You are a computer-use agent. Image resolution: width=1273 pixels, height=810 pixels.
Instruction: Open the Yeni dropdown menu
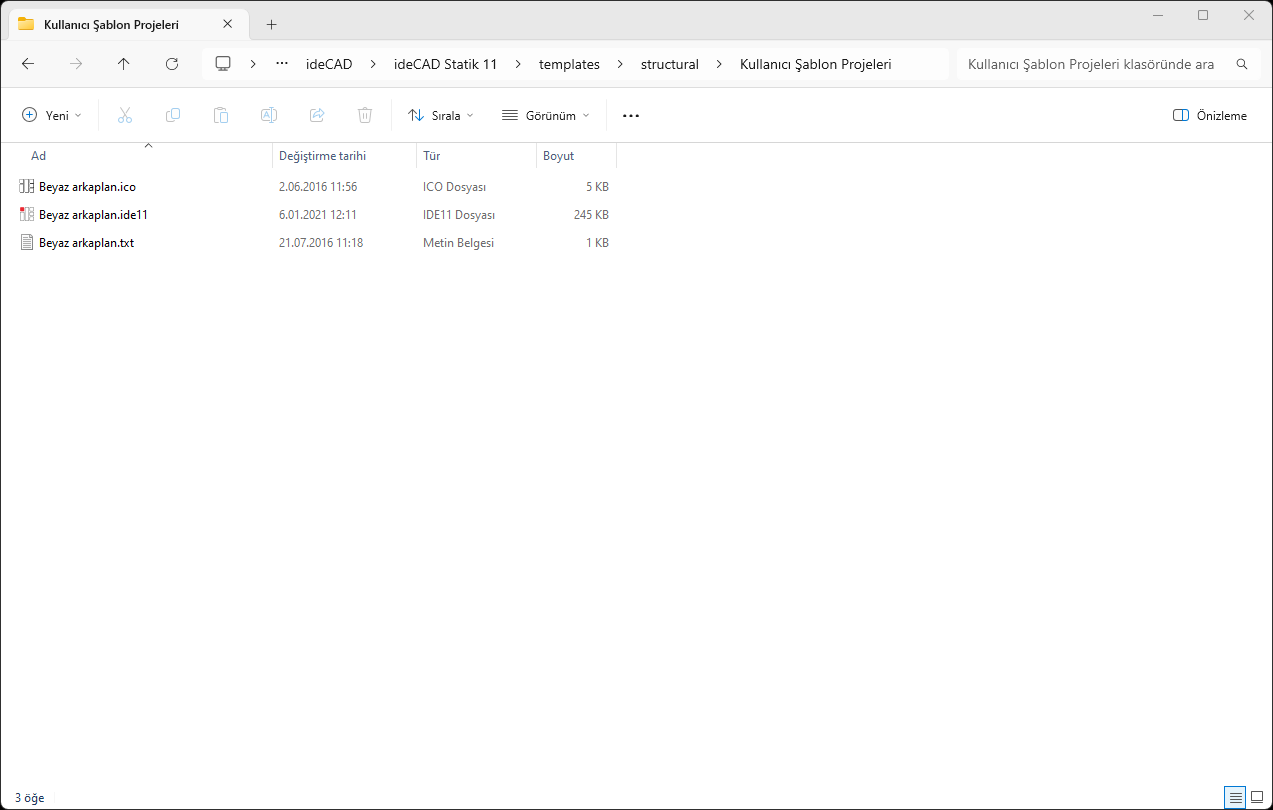click(52, 115)
